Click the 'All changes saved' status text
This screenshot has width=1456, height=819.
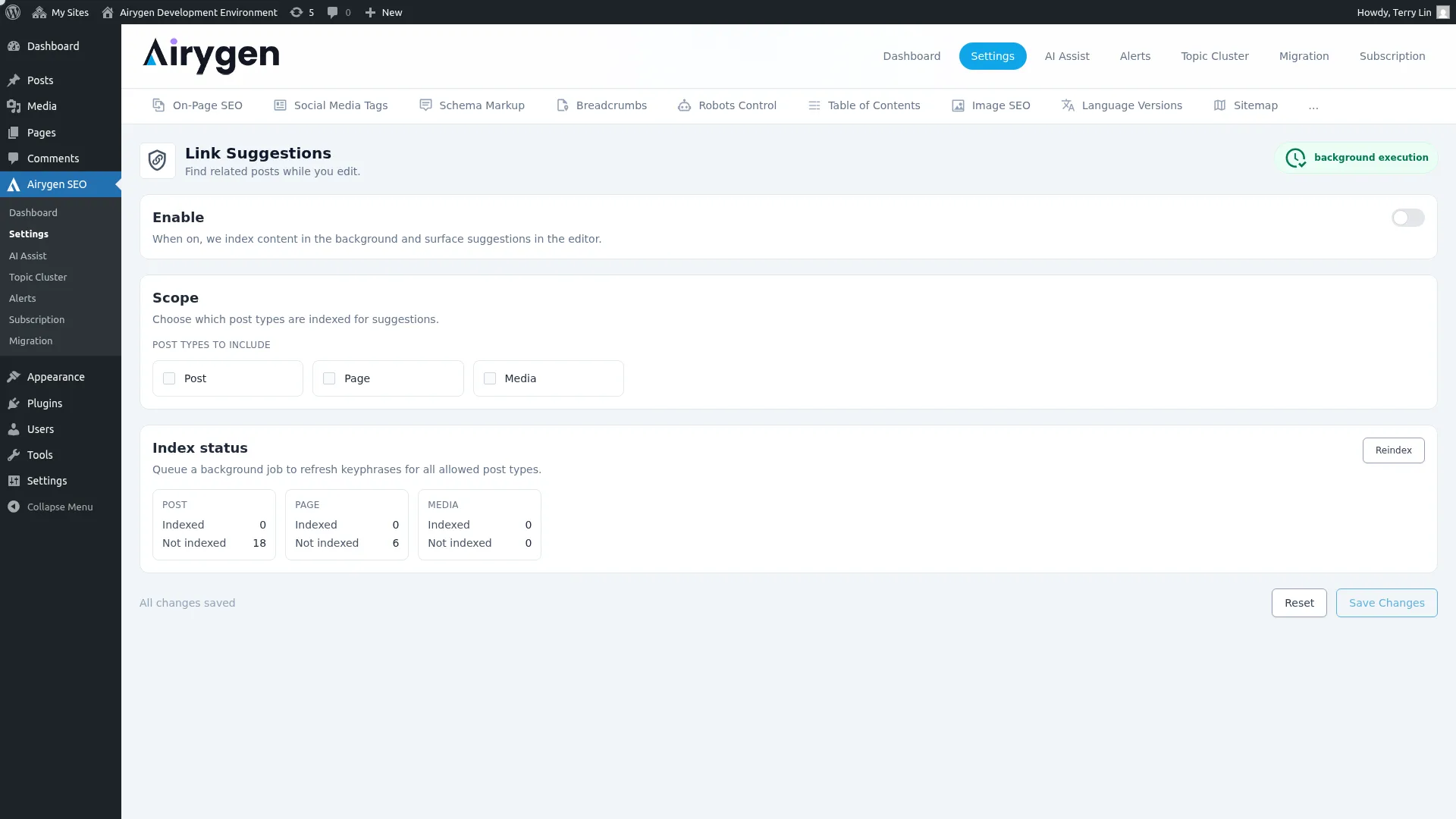click(x=187, y=603)
